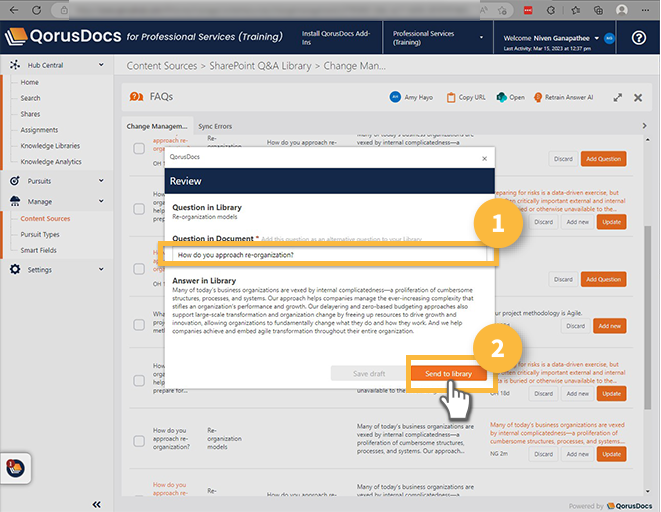Collapse Hub Central section chevron
Image resolution: width=661 pixels, height=512 pixels.
101,64
